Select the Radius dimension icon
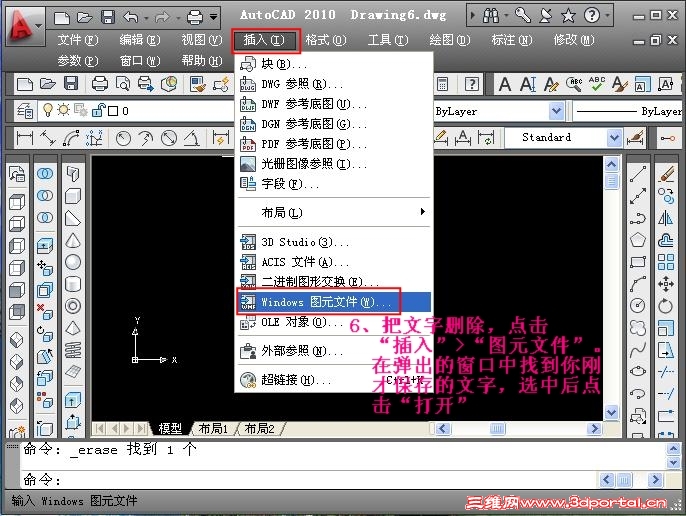The image size is (686, 516). tap(123, 138)
